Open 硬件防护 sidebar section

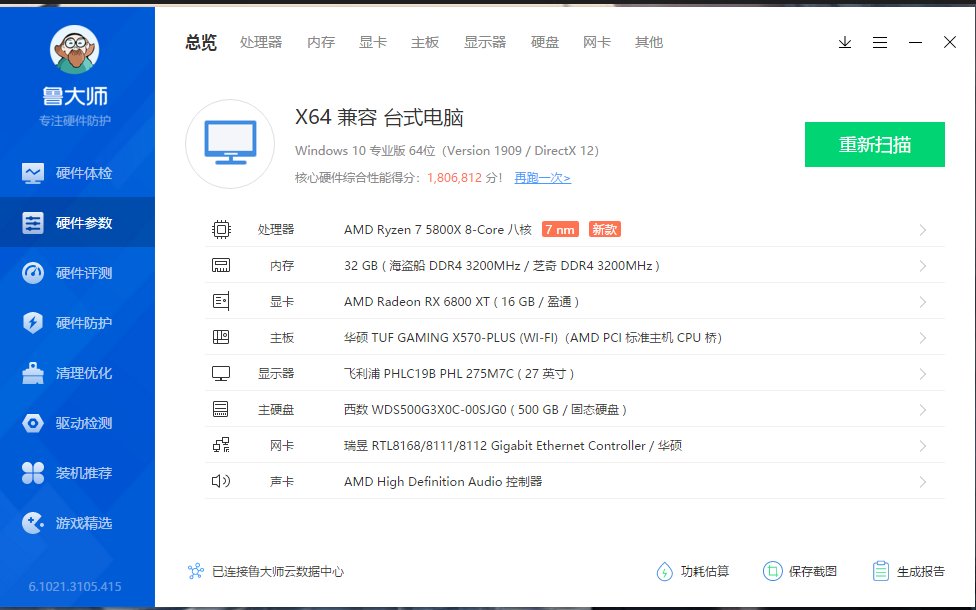77,322
